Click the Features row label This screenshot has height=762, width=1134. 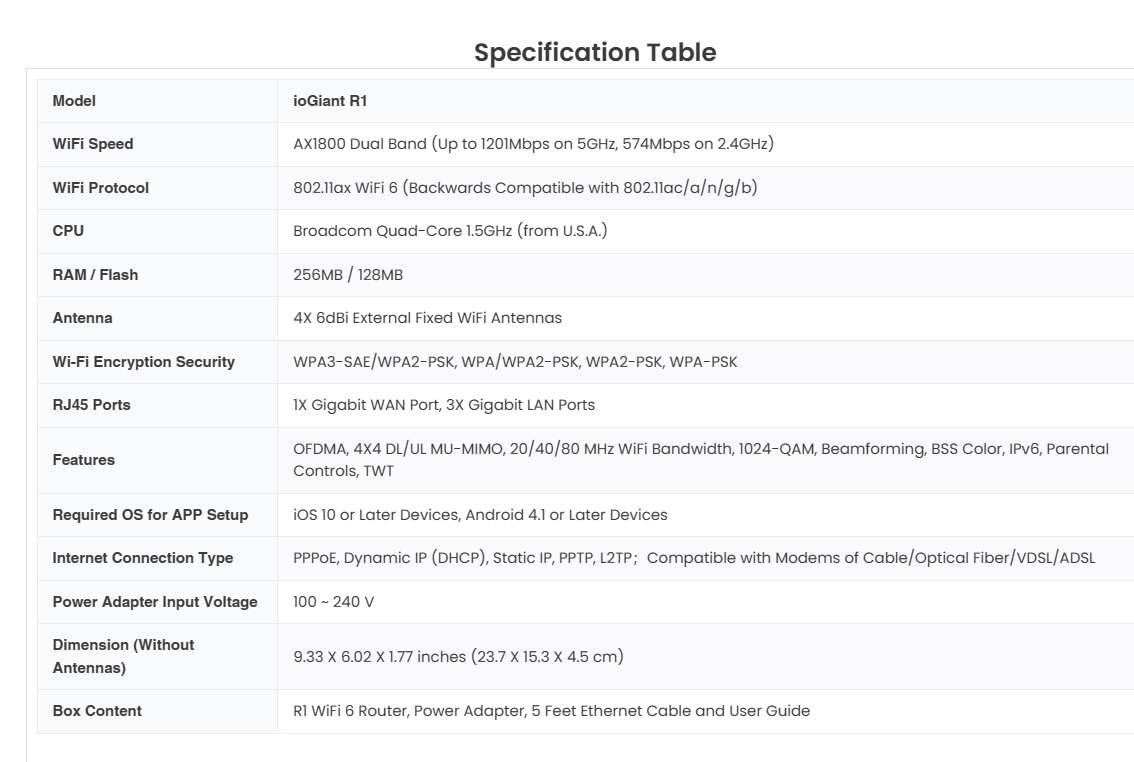[83, 460]
